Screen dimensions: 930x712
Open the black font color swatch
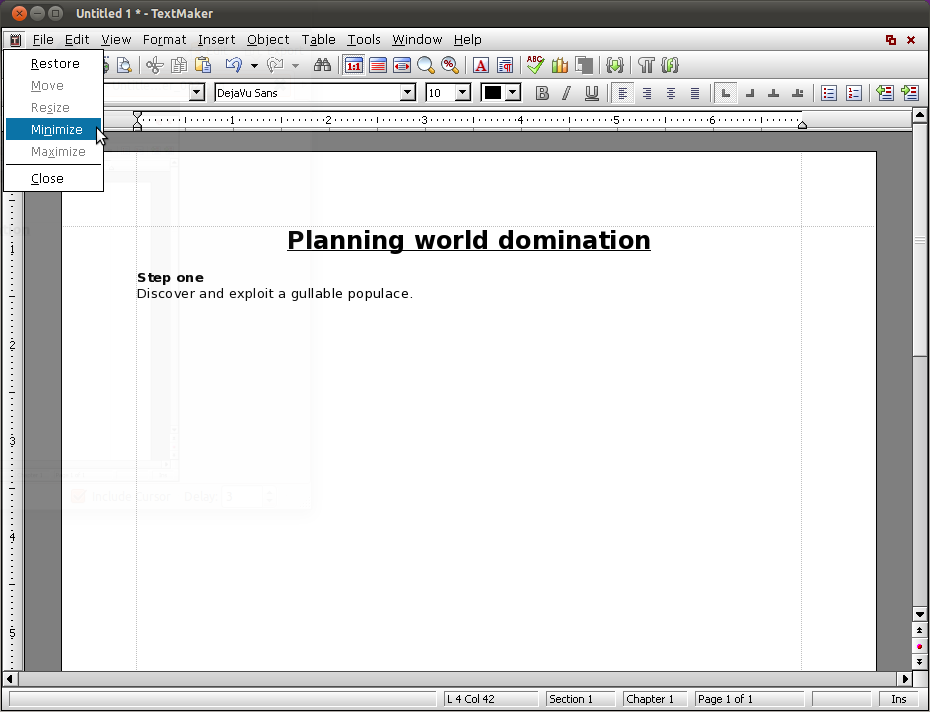tap(493, 93)
